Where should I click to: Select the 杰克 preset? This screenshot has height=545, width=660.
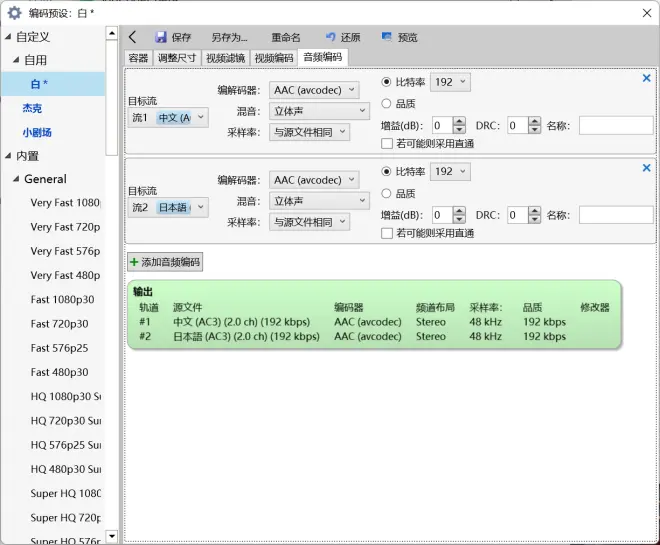pyautogui.click(x=32, y=109)
